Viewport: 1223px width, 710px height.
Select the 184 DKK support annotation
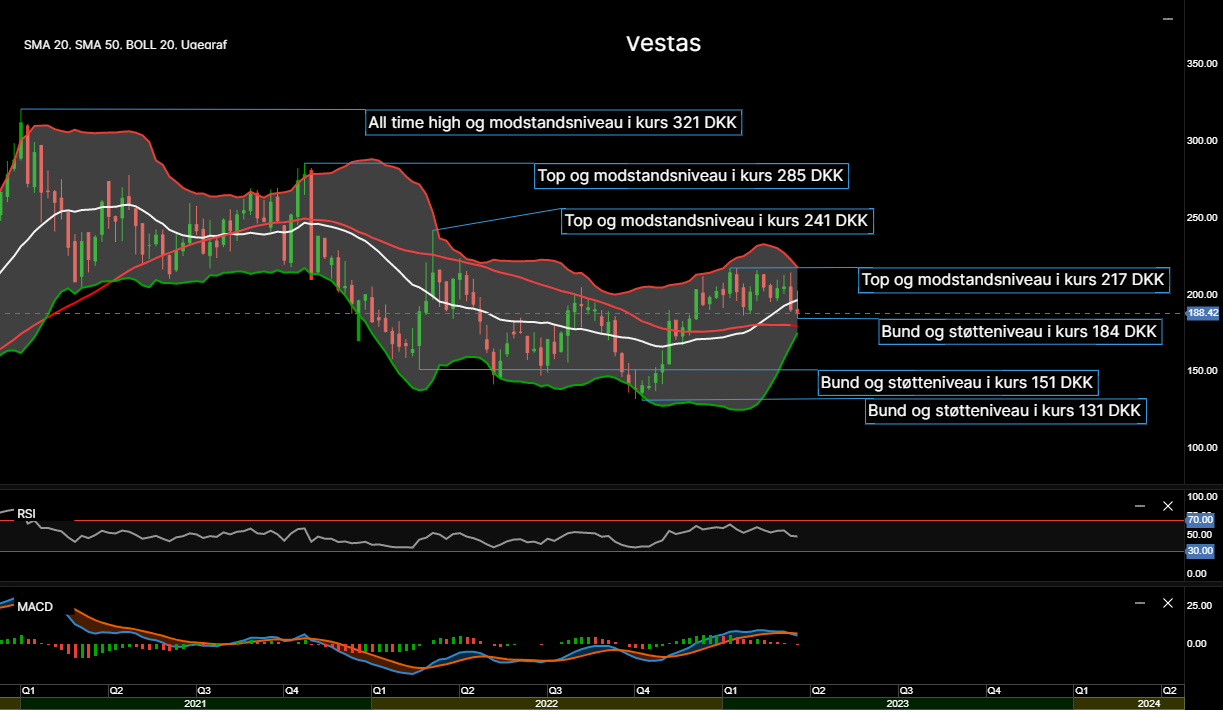1020,331
